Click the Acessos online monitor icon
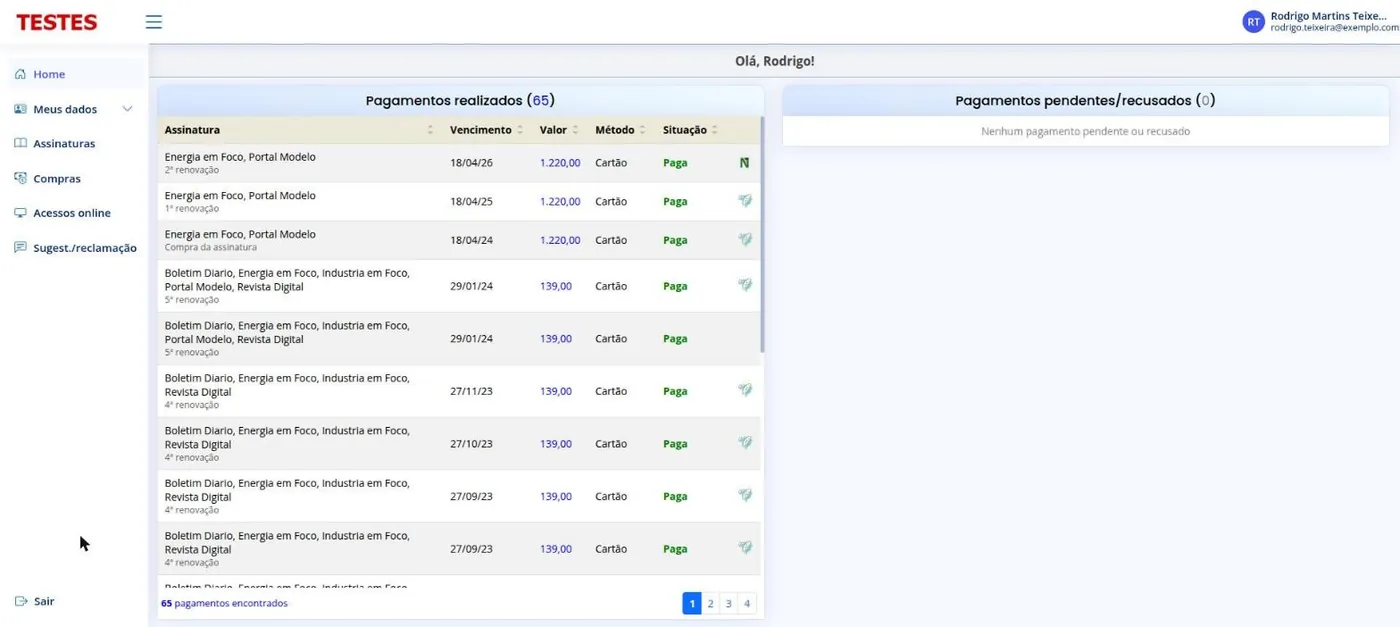Screen dimensions: 1400x627 tap(20, 213)
